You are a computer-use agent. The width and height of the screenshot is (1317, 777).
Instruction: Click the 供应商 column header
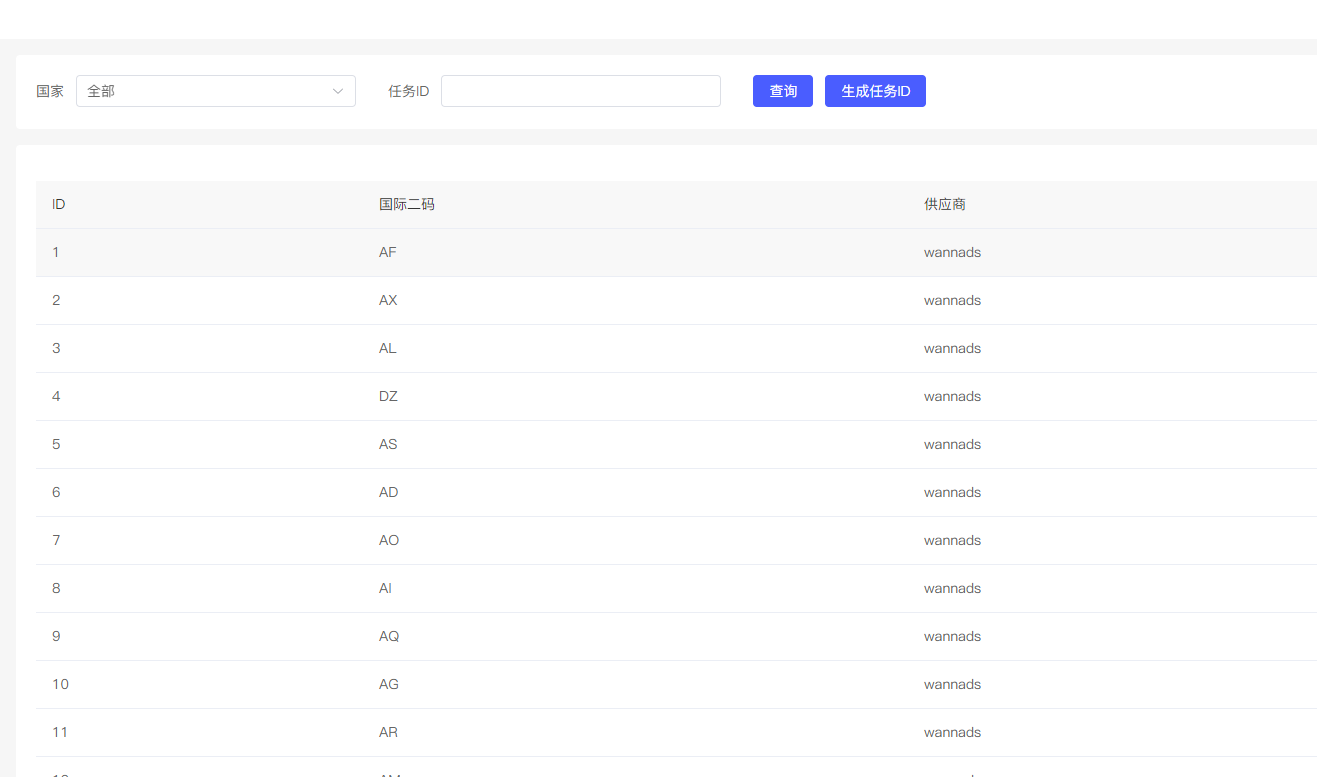tap(945, 204)
